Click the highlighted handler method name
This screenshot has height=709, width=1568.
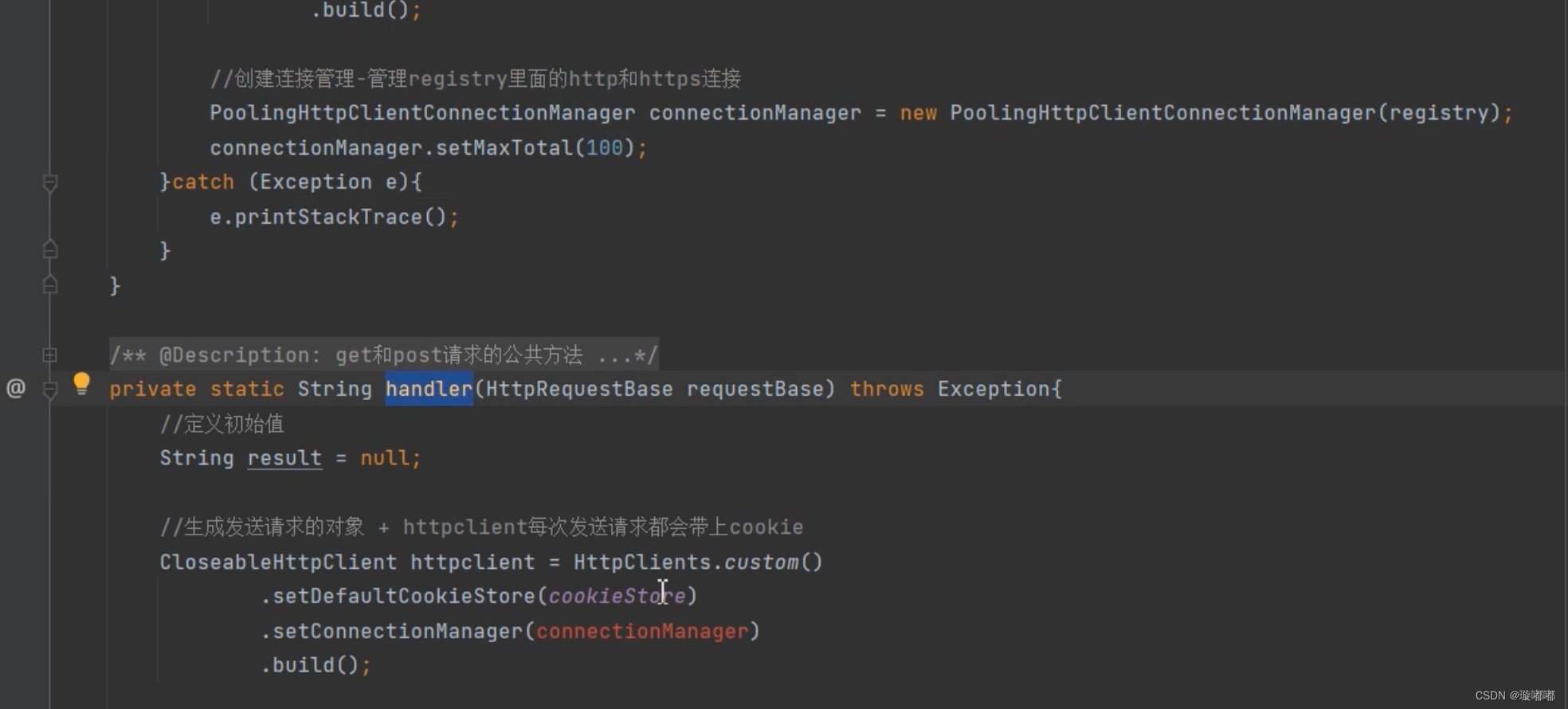pyautogui.click(x=429, y=389)
